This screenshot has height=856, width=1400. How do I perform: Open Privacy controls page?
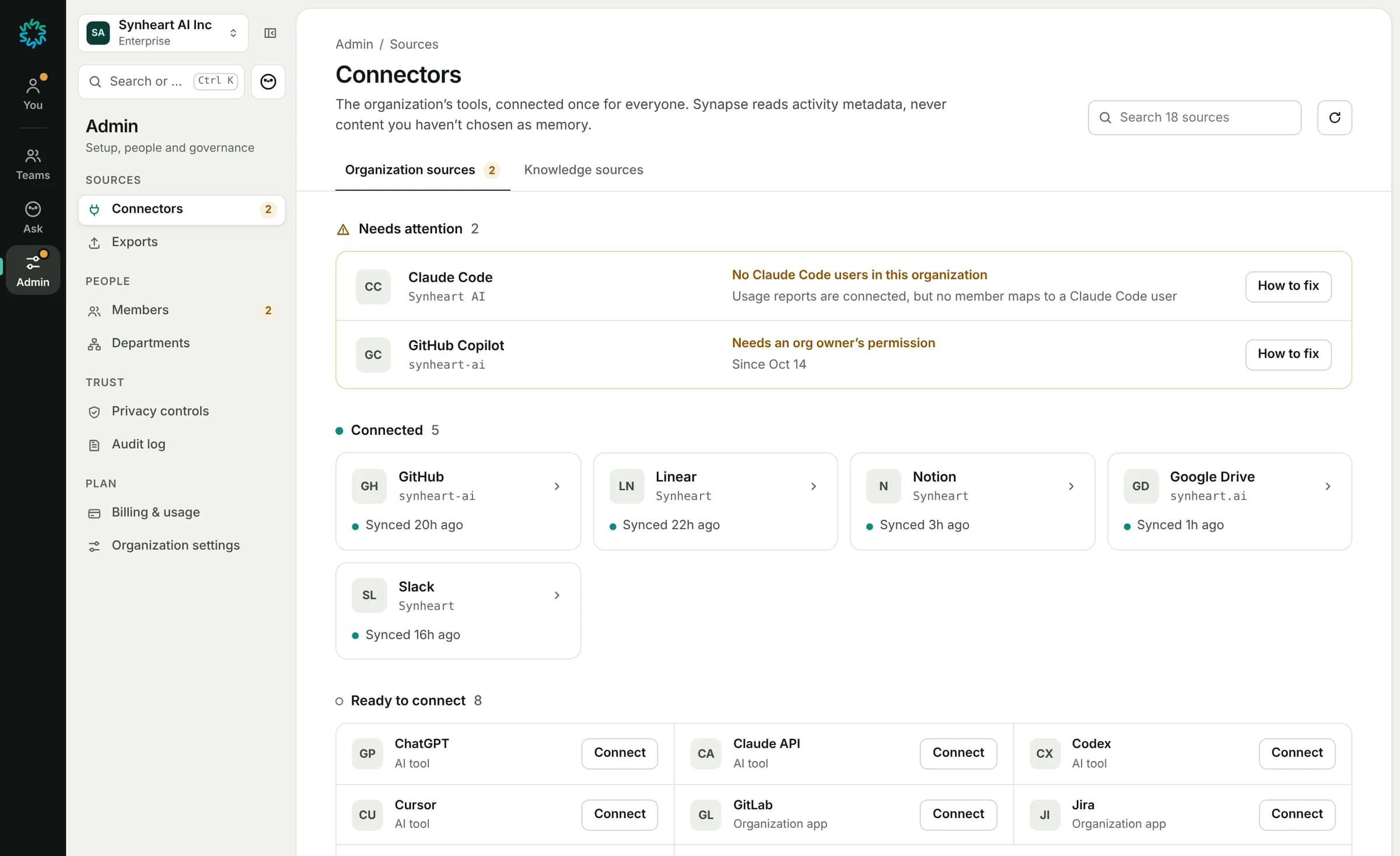click(181, 411)
